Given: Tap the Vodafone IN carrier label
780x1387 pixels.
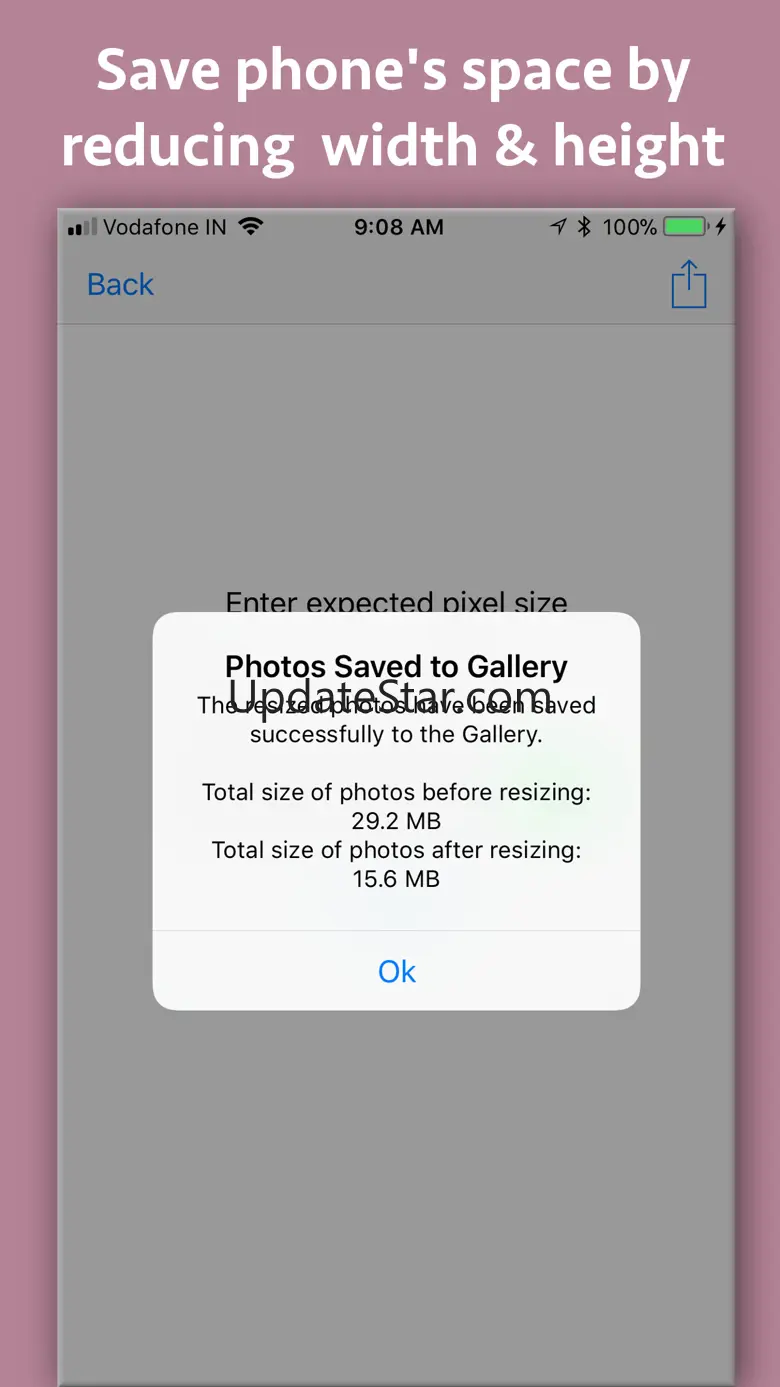Looking at the screenshot, I should (165, 227).
